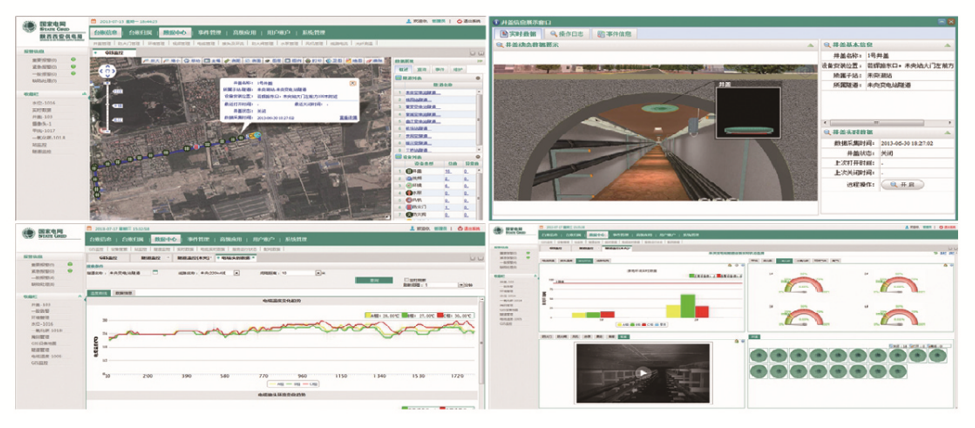Image resolution: width=975 pixels, height=428 pixels.
Task: Collapse the 井盖基本信息 panel
Action: pyautogui.click(x=947, y=45)
